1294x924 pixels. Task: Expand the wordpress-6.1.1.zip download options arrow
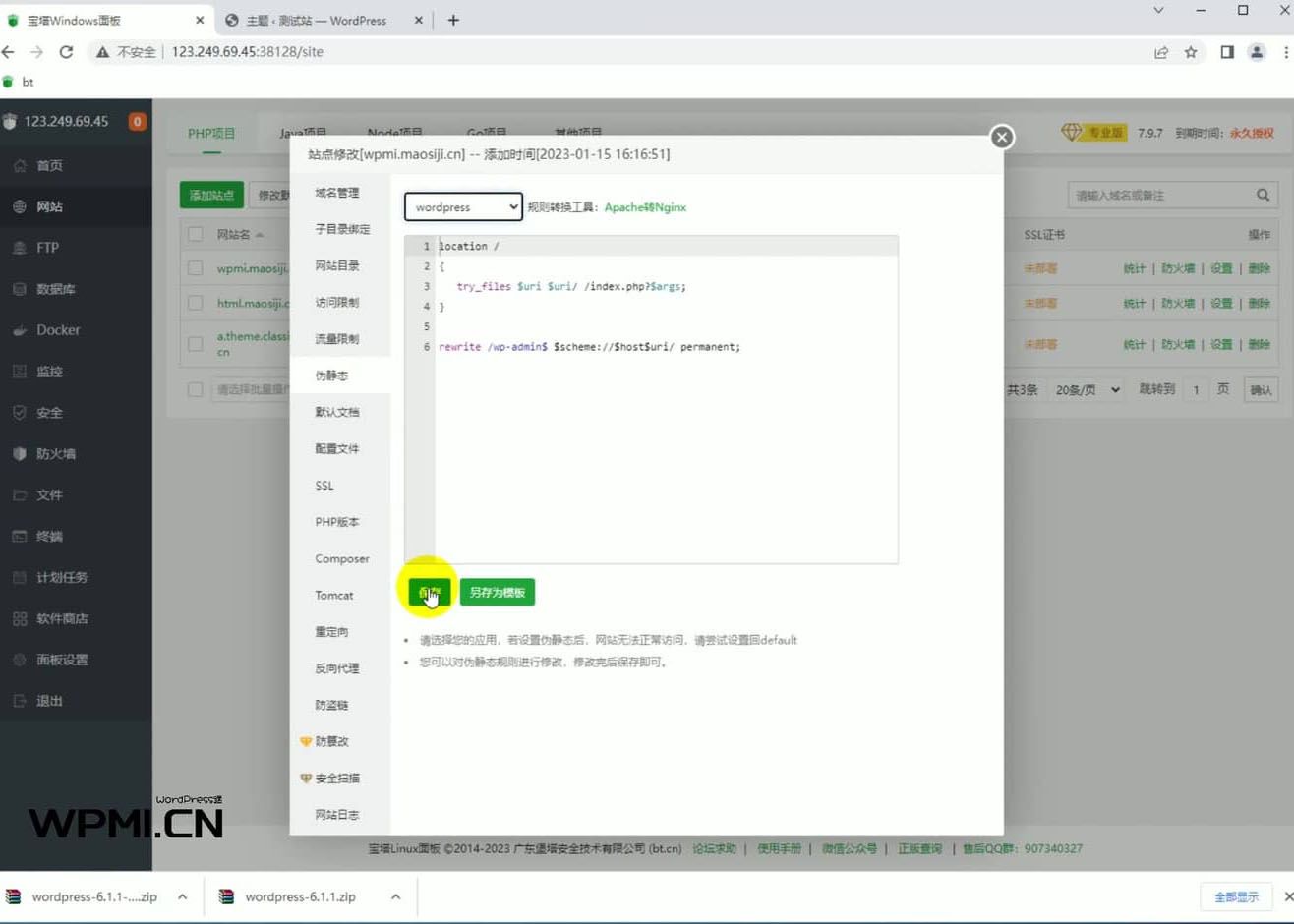[395, 896]
